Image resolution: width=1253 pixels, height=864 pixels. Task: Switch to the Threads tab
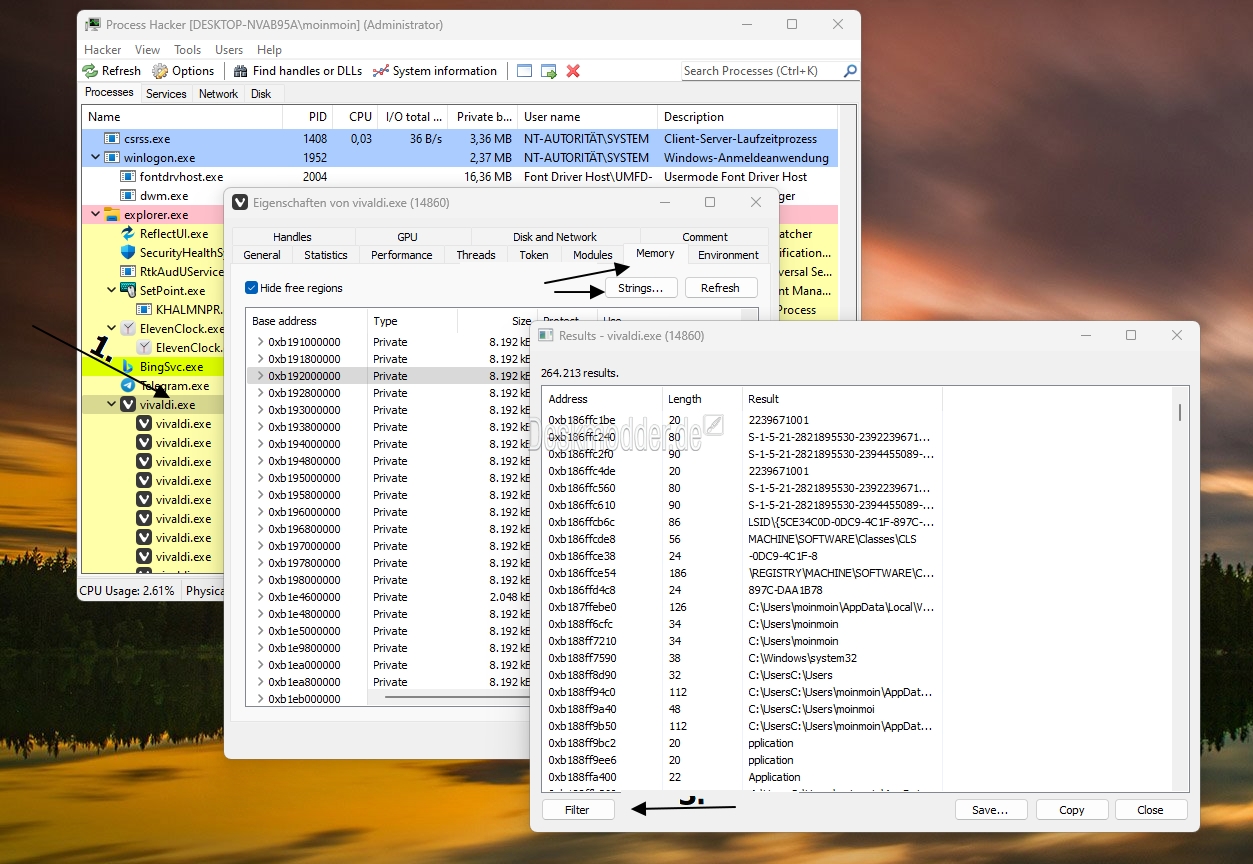click(x=475, y=255)
